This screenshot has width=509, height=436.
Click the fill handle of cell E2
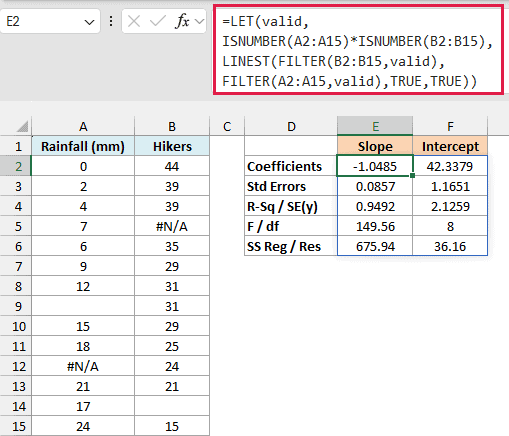coord(412,175)
